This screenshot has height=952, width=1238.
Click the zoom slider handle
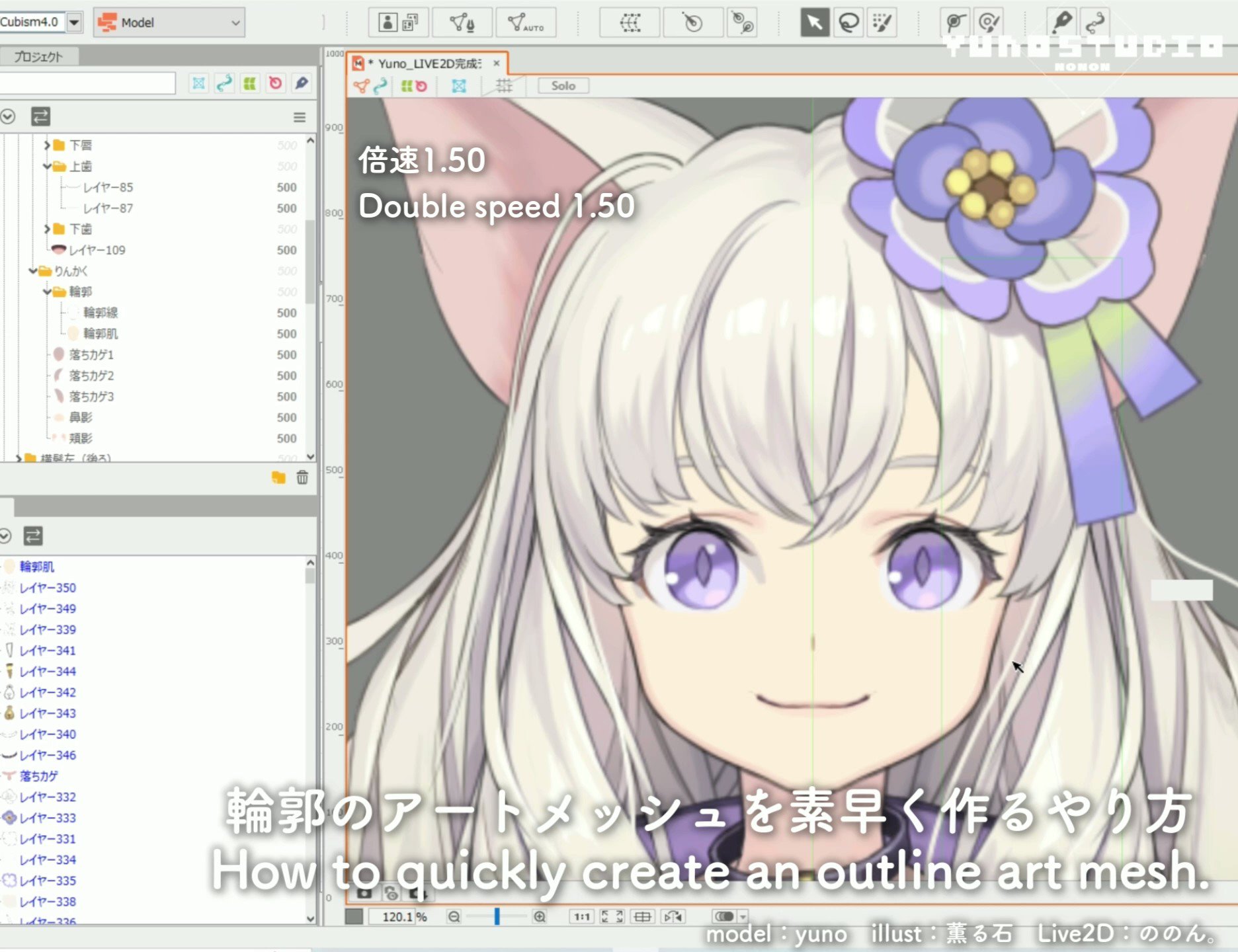497,916
